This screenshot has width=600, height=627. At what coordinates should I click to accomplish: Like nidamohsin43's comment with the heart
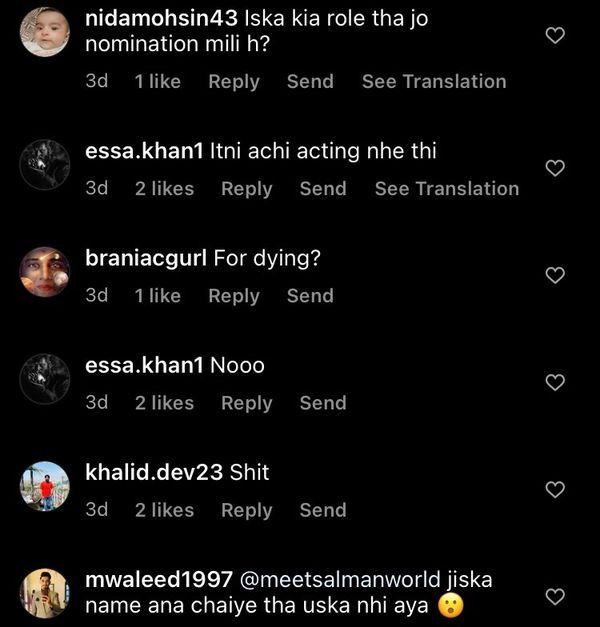(x=555, y=36)
